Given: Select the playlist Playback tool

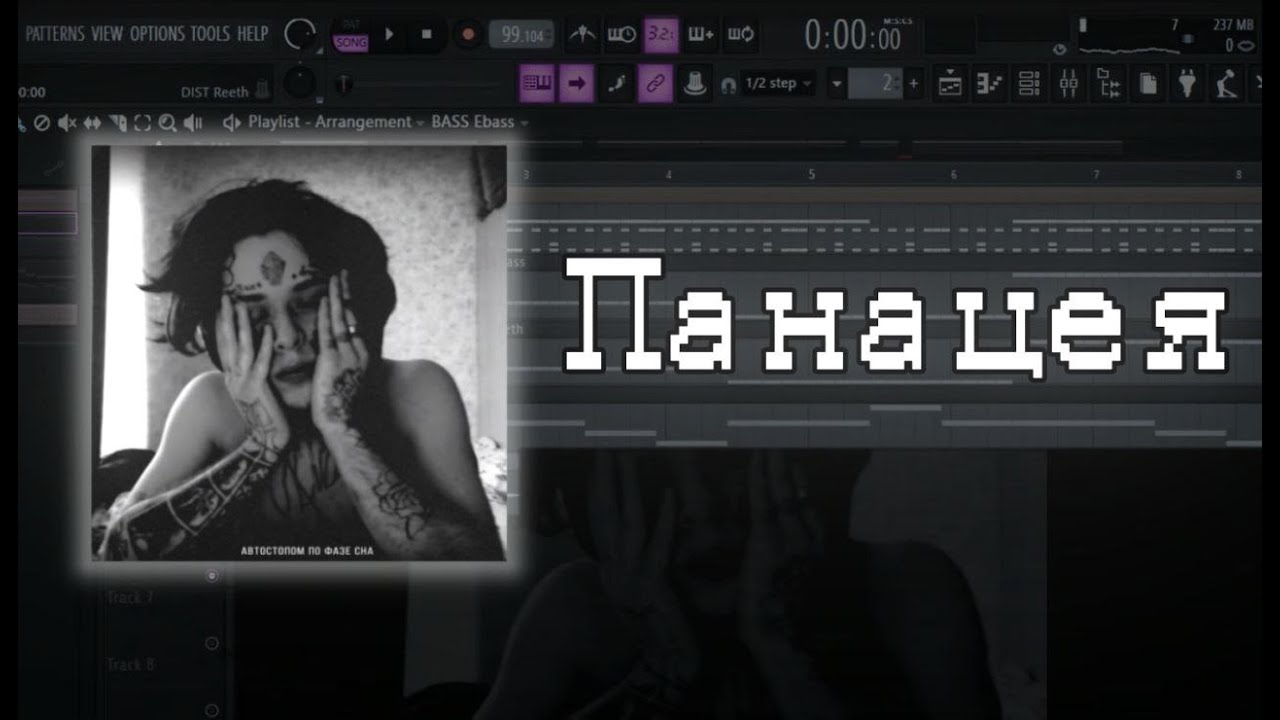Looking at the screenshot, I should pyautogui.click(x=193, y=123).
